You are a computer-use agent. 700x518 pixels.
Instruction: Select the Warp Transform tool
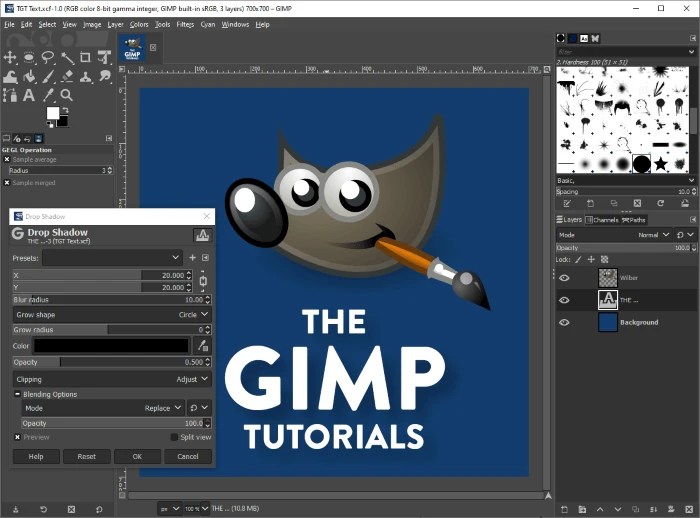pos(10,76)
